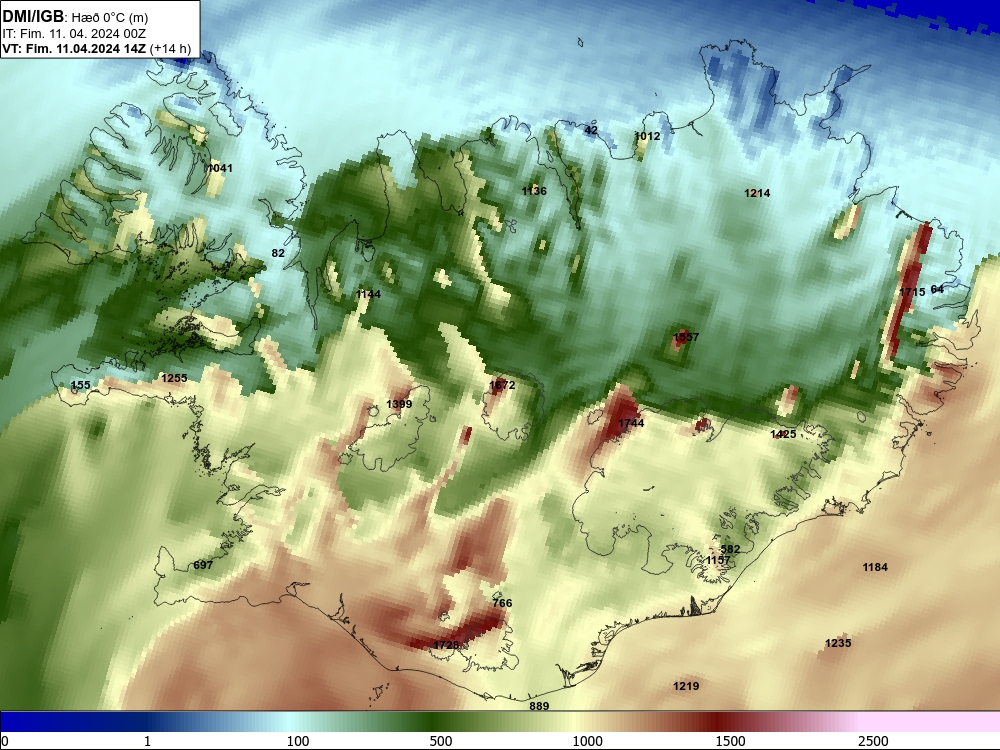Click the DMI/IGB title text
Viewport: 1000px width, 750px height.
pyautogui.click(x=33, y=17)
